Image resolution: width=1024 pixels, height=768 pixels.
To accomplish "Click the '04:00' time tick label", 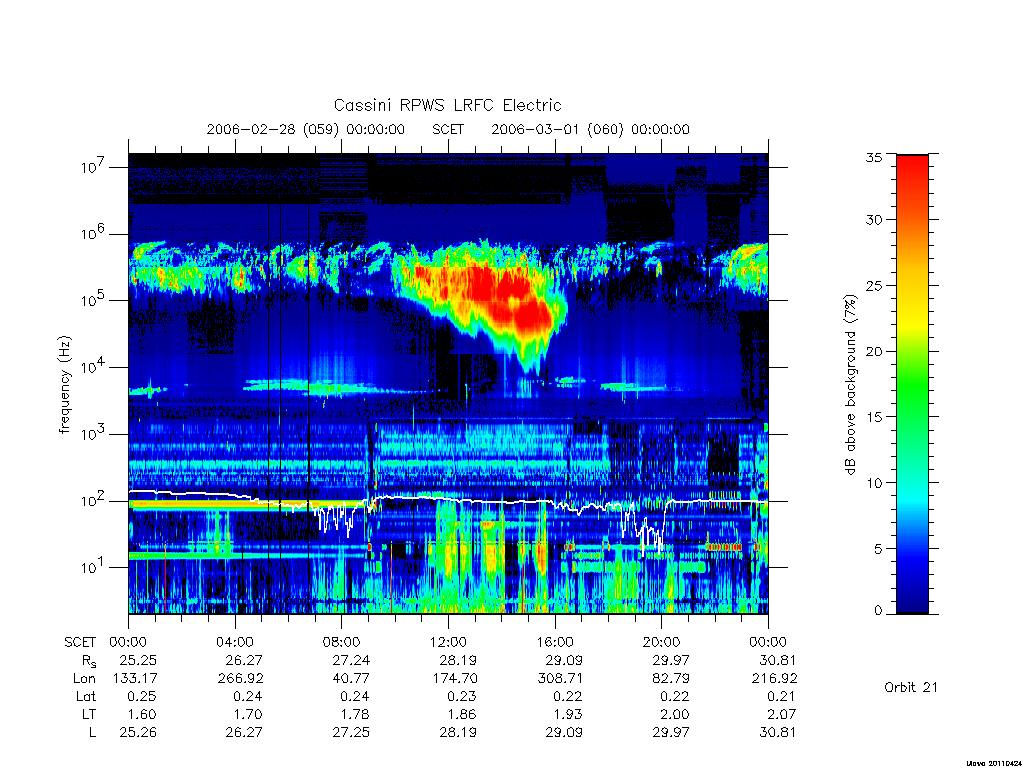I will coord(234,642).
